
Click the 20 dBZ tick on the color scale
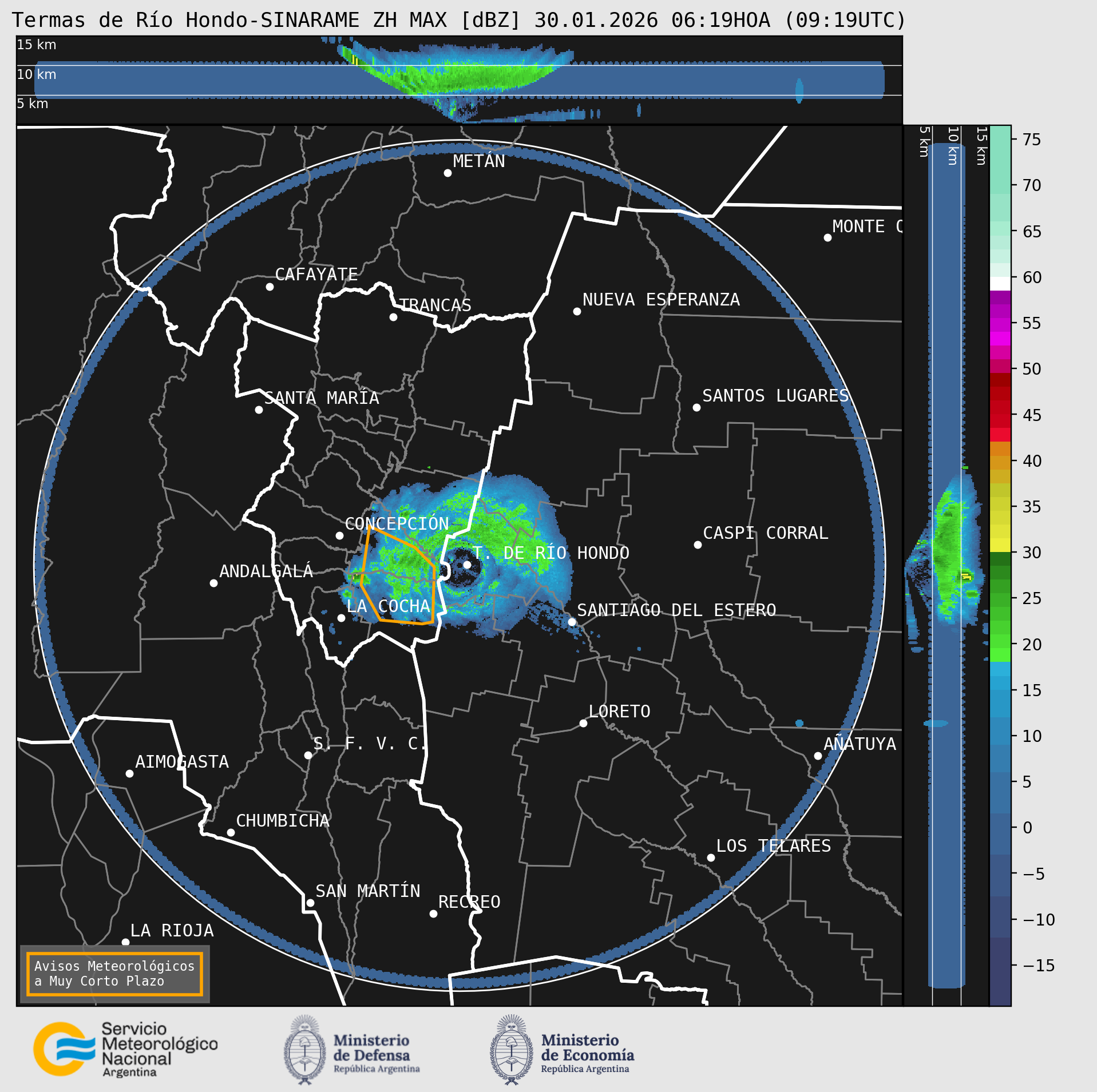coord(1032,645)
